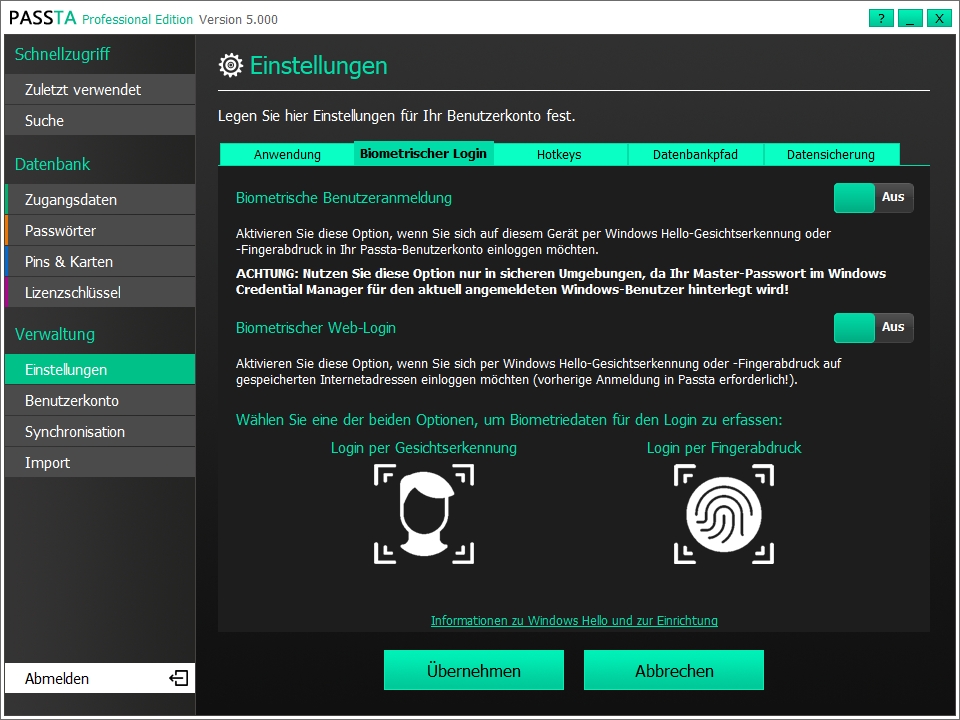Click the Abmelden button
960x720 pixels.
100,678
